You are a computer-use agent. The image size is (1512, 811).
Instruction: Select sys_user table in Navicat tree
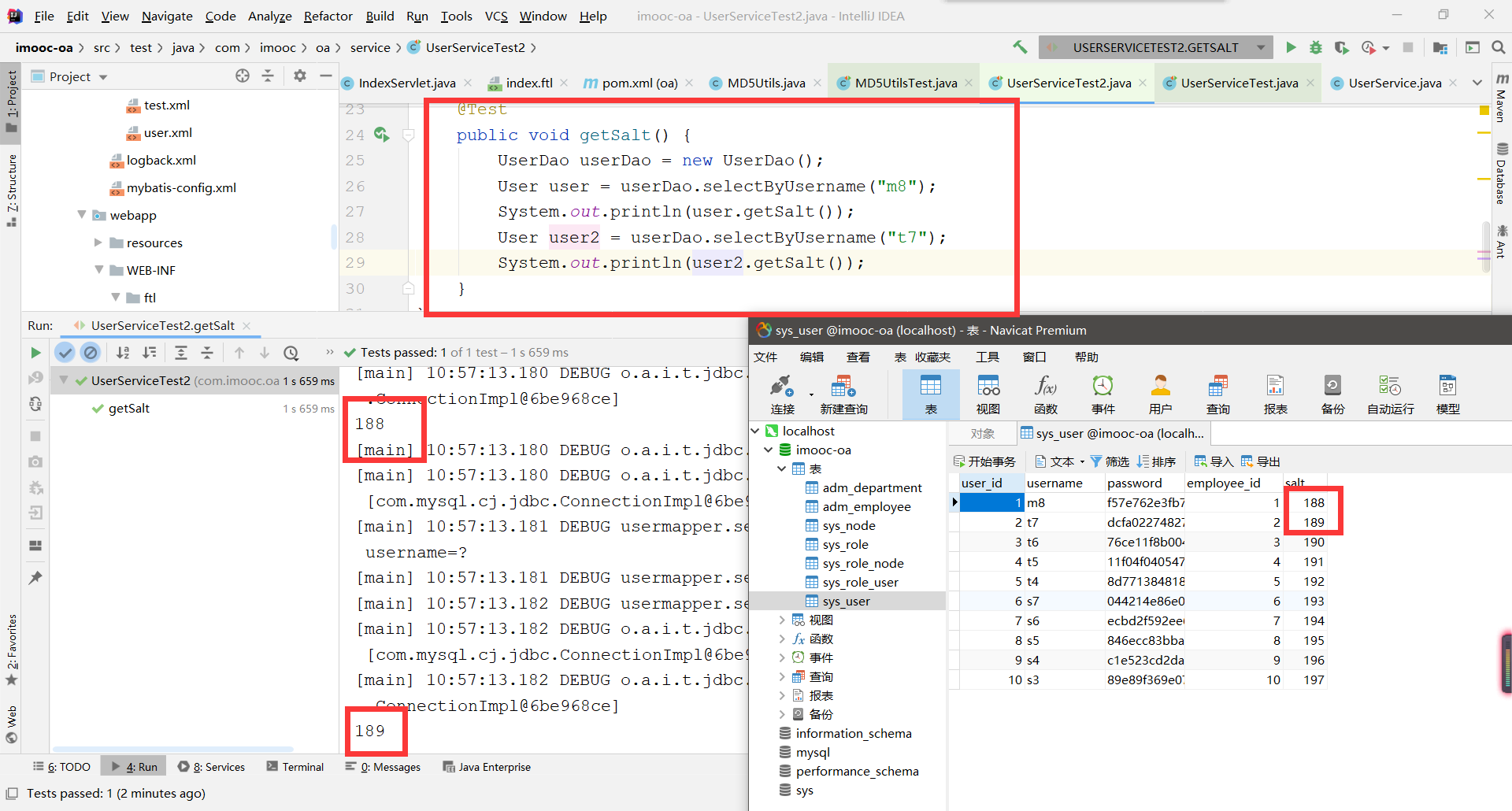(x=847, y=601)
